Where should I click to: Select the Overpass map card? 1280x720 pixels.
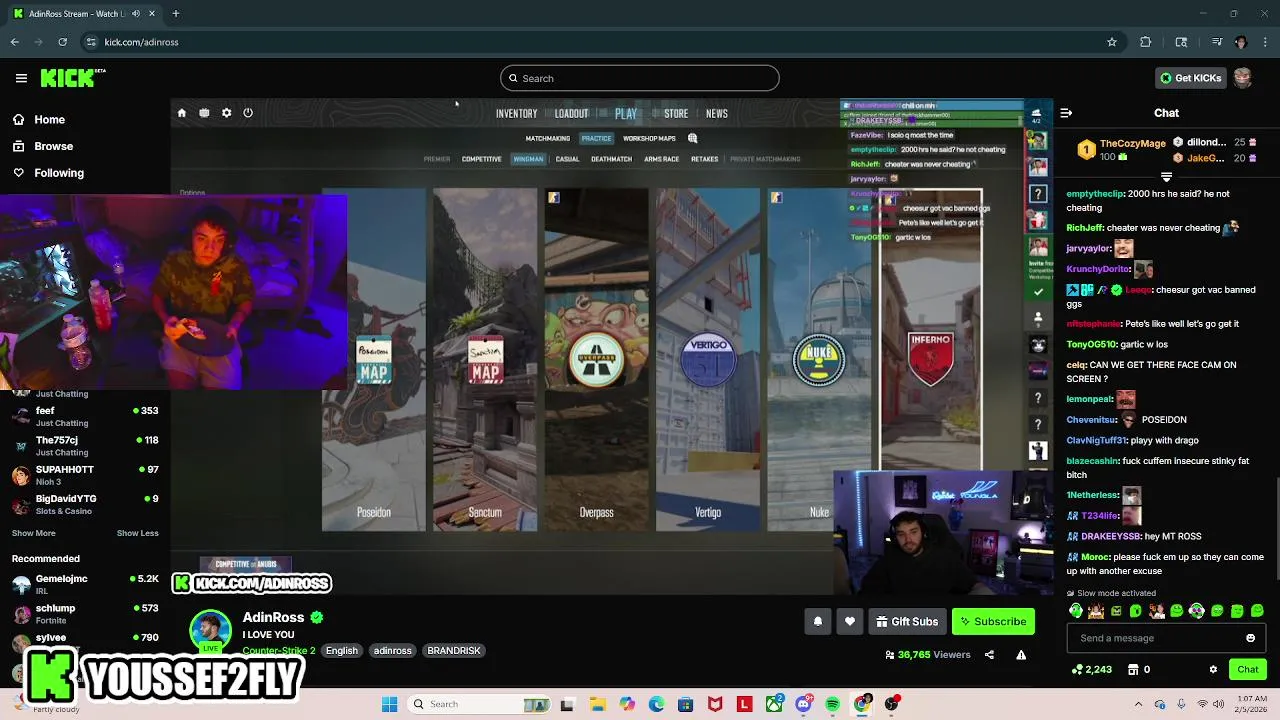click(x=596, y=360)
